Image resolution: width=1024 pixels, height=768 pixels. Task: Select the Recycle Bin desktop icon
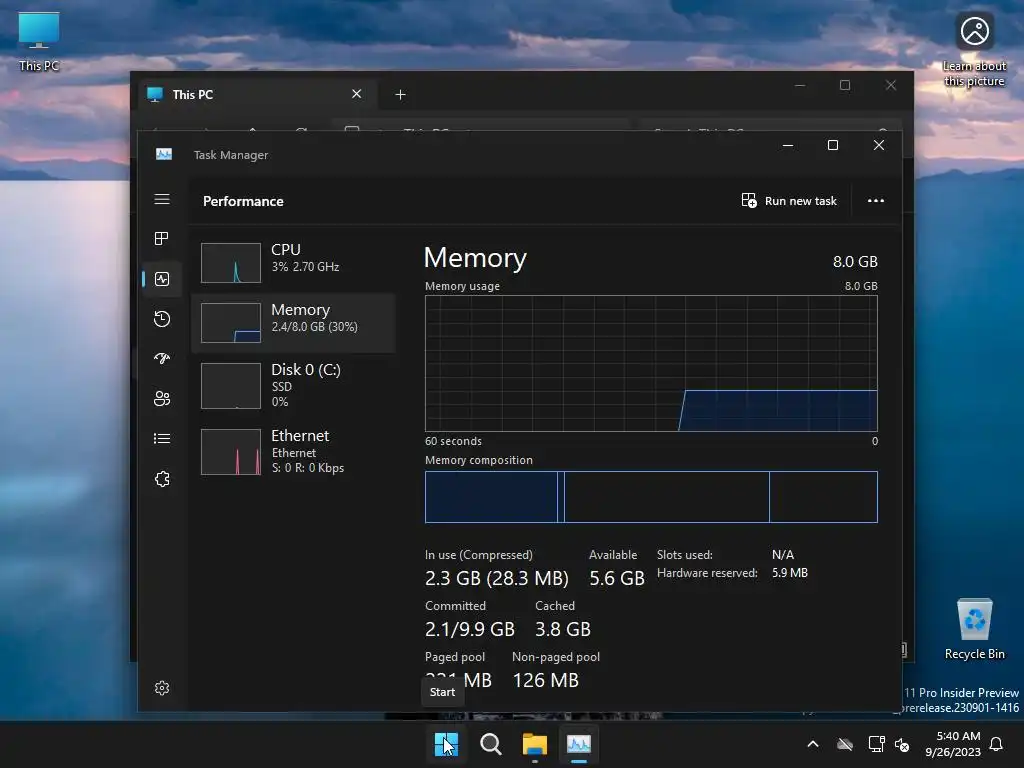tap(974, 629)
